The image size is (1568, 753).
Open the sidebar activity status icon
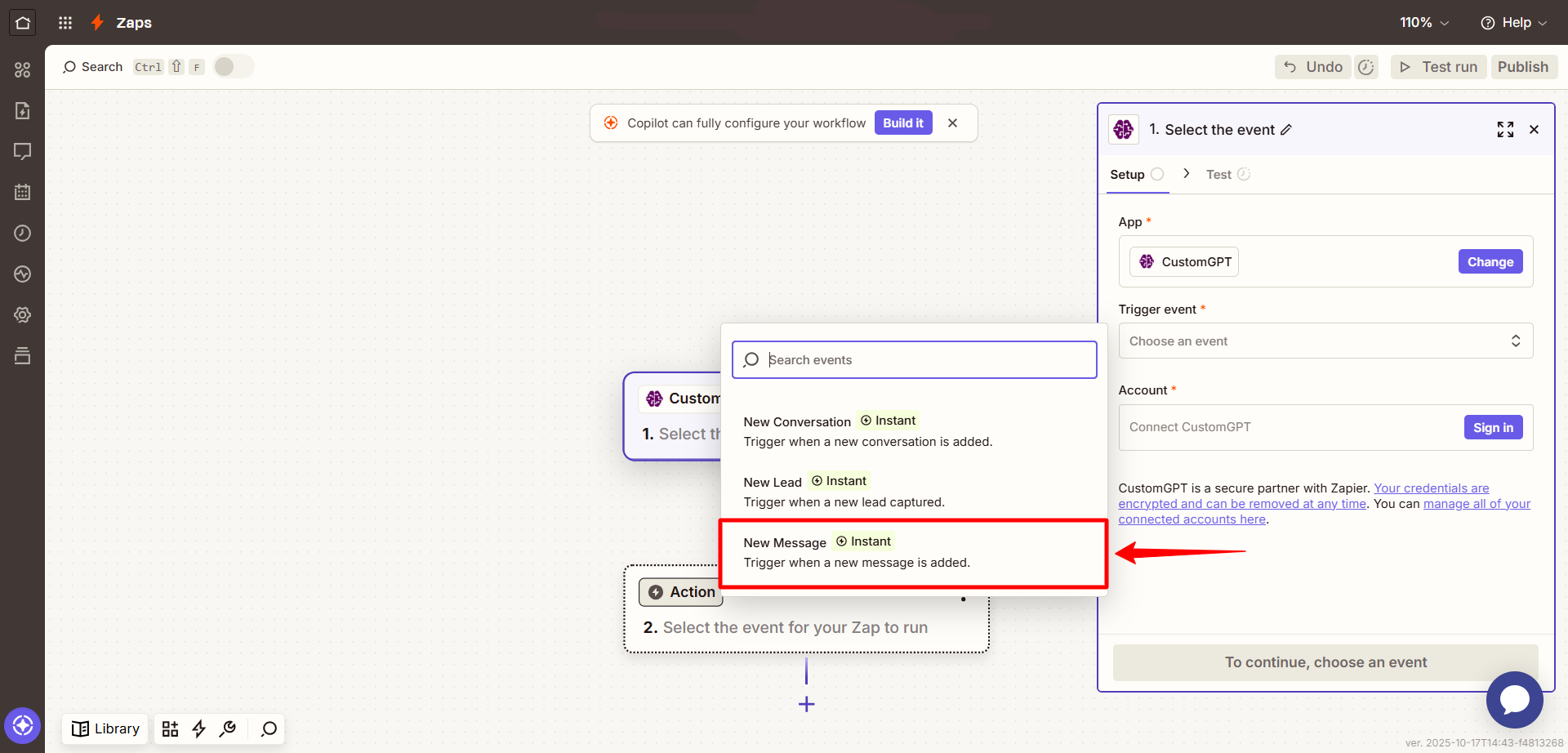click(22, 274)
